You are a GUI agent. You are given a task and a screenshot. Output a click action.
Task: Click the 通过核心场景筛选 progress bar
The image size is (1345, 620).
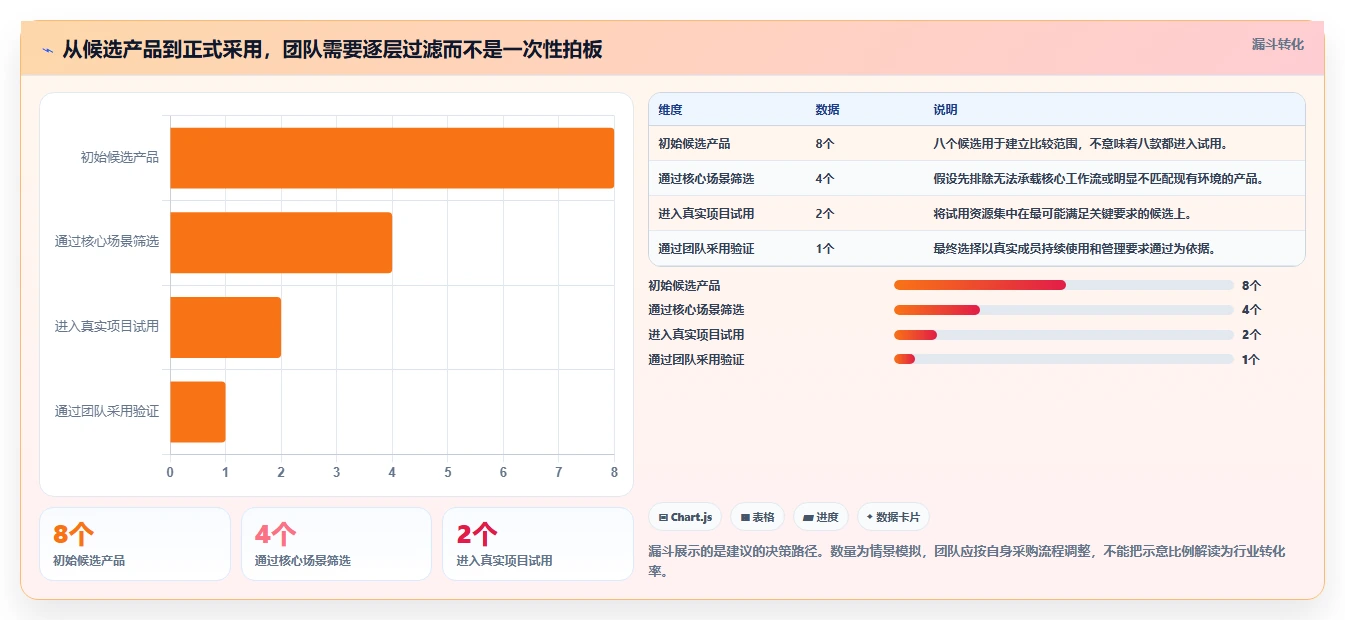[x=1064, y=310]
